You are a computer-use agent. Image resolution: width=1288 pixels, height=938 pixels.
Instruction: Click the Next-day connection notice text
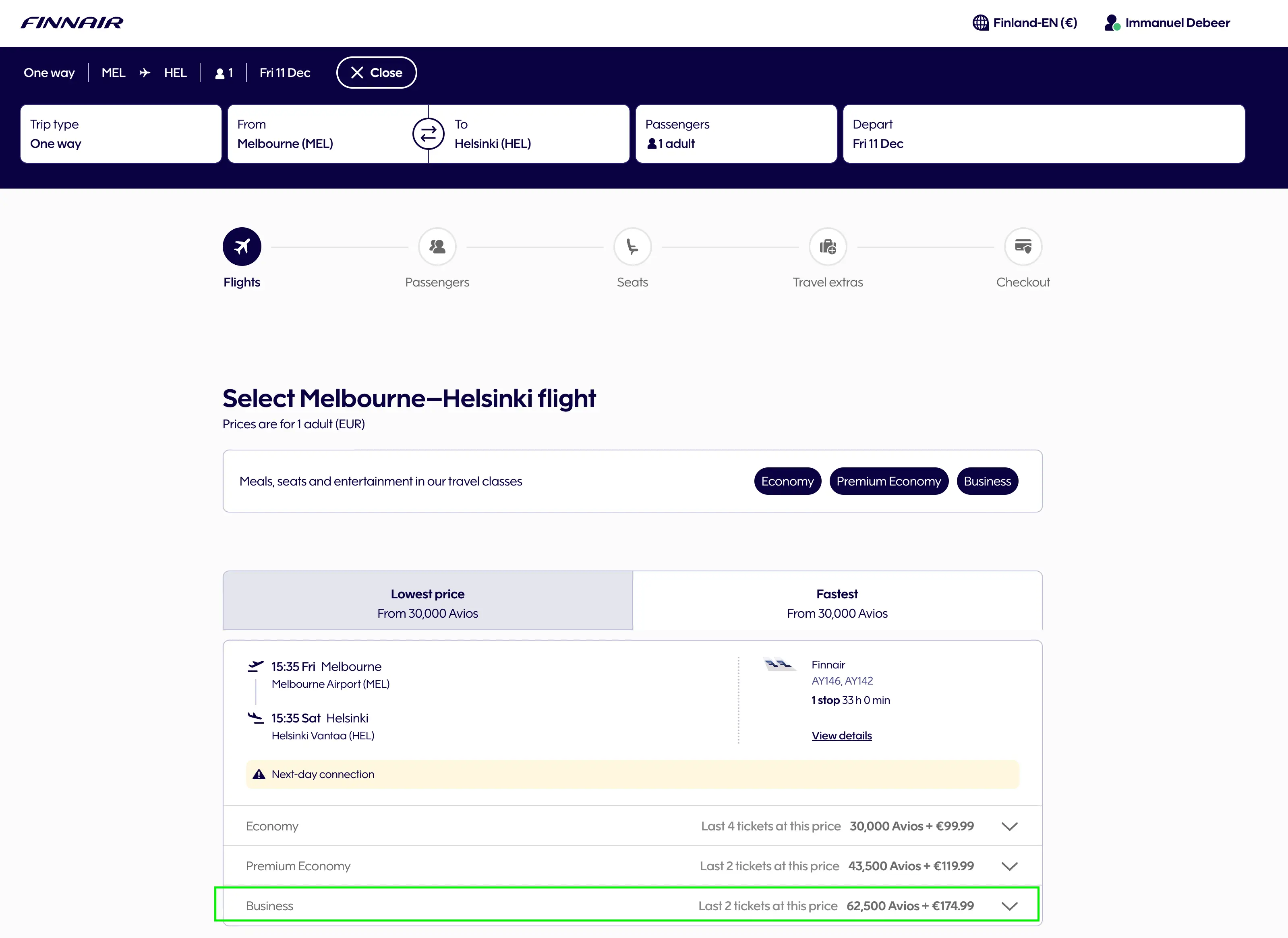[x=323, y=774]
